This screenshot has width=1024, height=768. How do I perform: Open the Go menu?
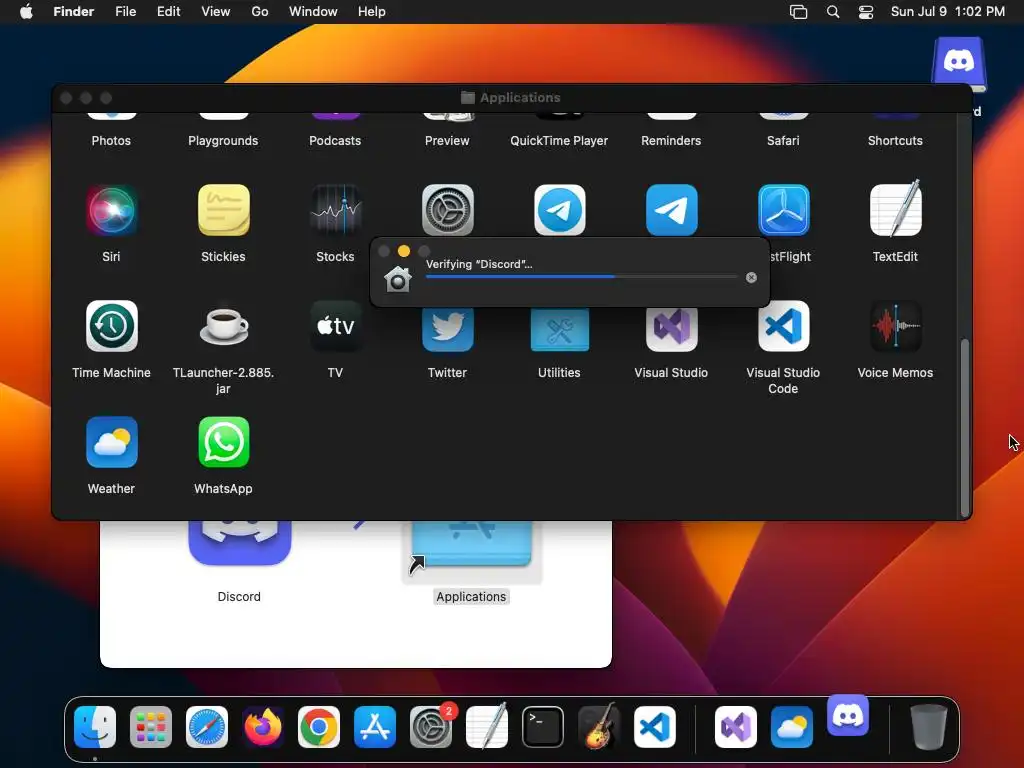(260, 11)
